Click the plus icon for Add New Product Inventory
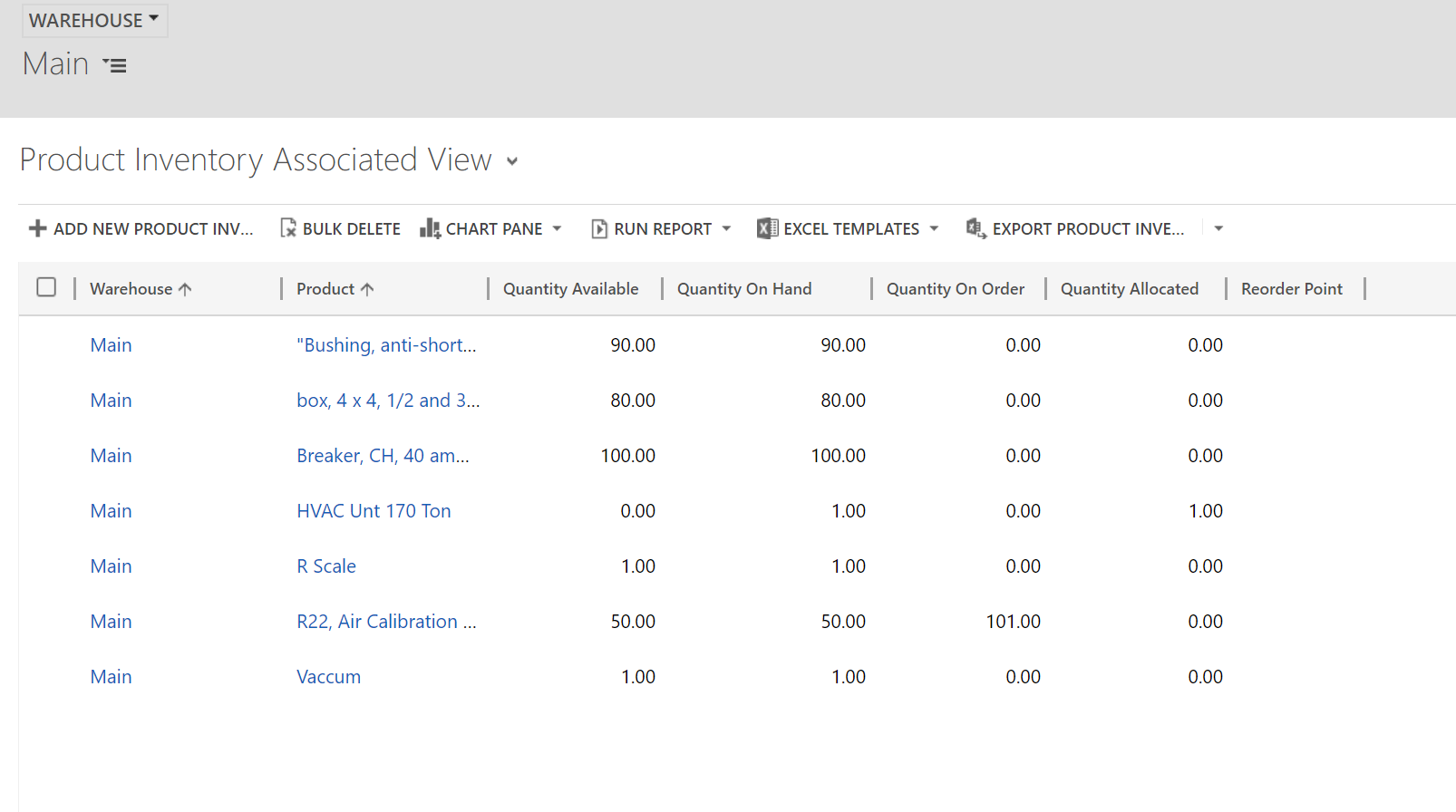Viewport: 1456px width, 812px height. (37, 228)
